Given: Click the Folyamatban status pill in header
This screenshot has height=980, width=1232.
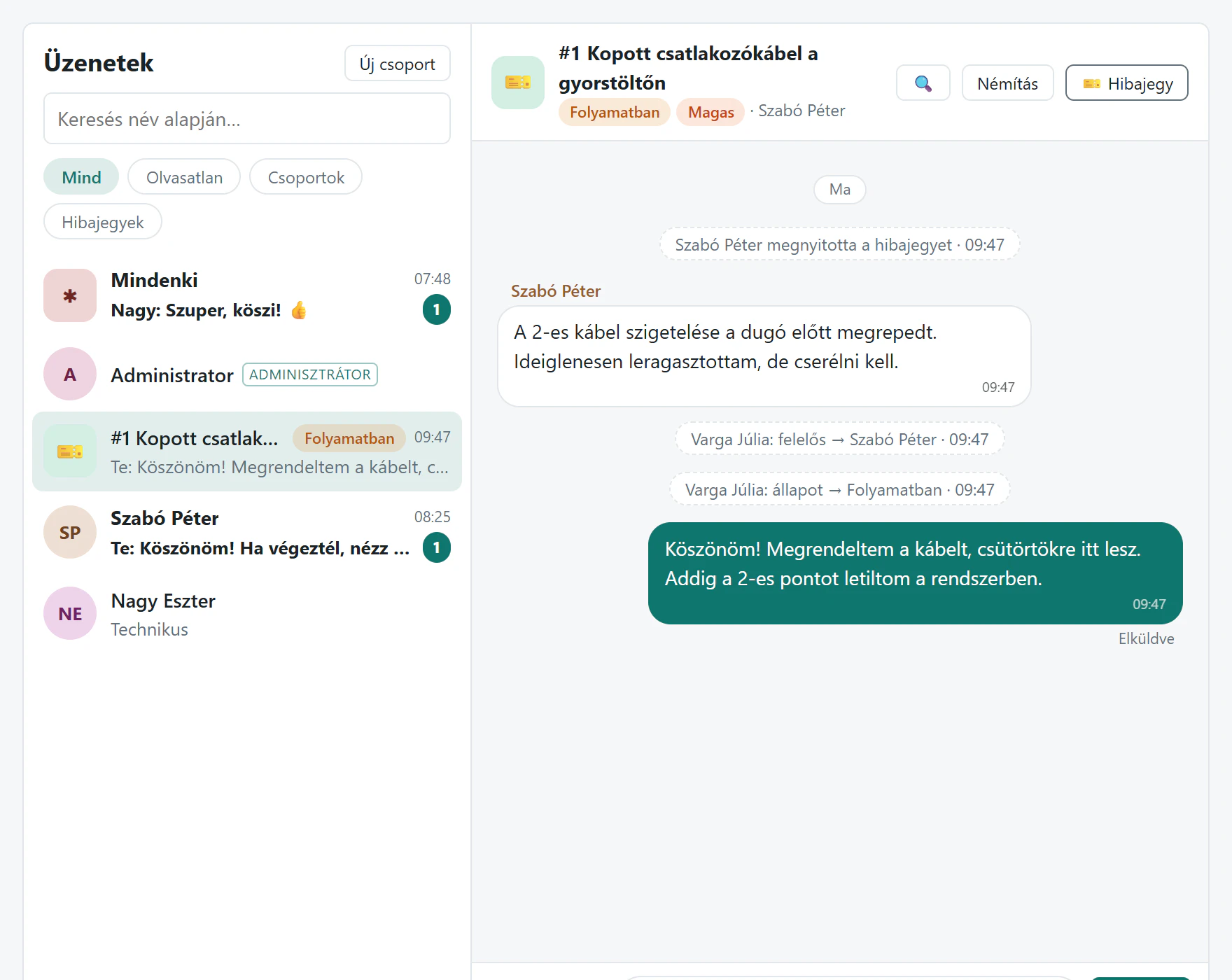Looking at the screenshot, I should [x=615, y=112].
